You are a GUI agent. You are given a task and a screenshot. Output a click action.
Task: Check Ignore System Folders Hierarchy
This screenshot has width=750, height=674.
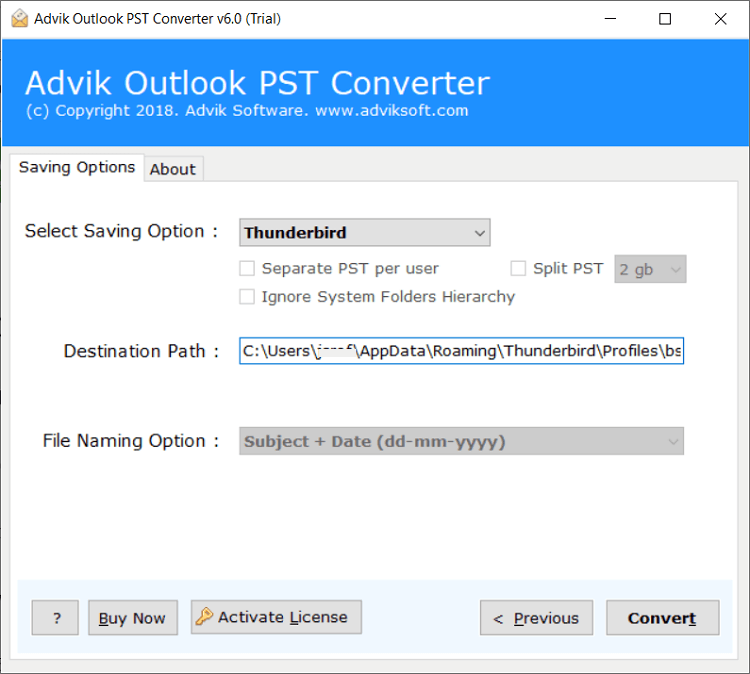pos(247,297)
